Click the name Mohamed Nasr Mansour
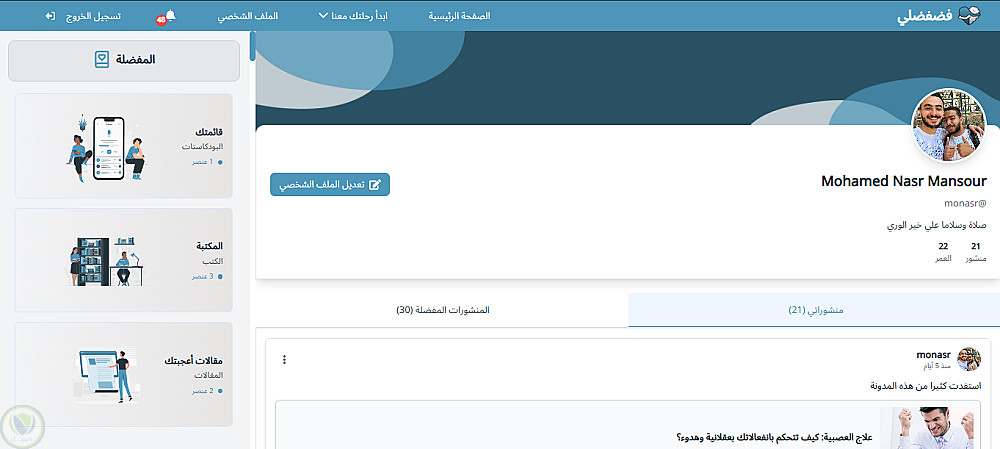The height and width of the screenshot is (449, 1000). click(x=904, y=181)
